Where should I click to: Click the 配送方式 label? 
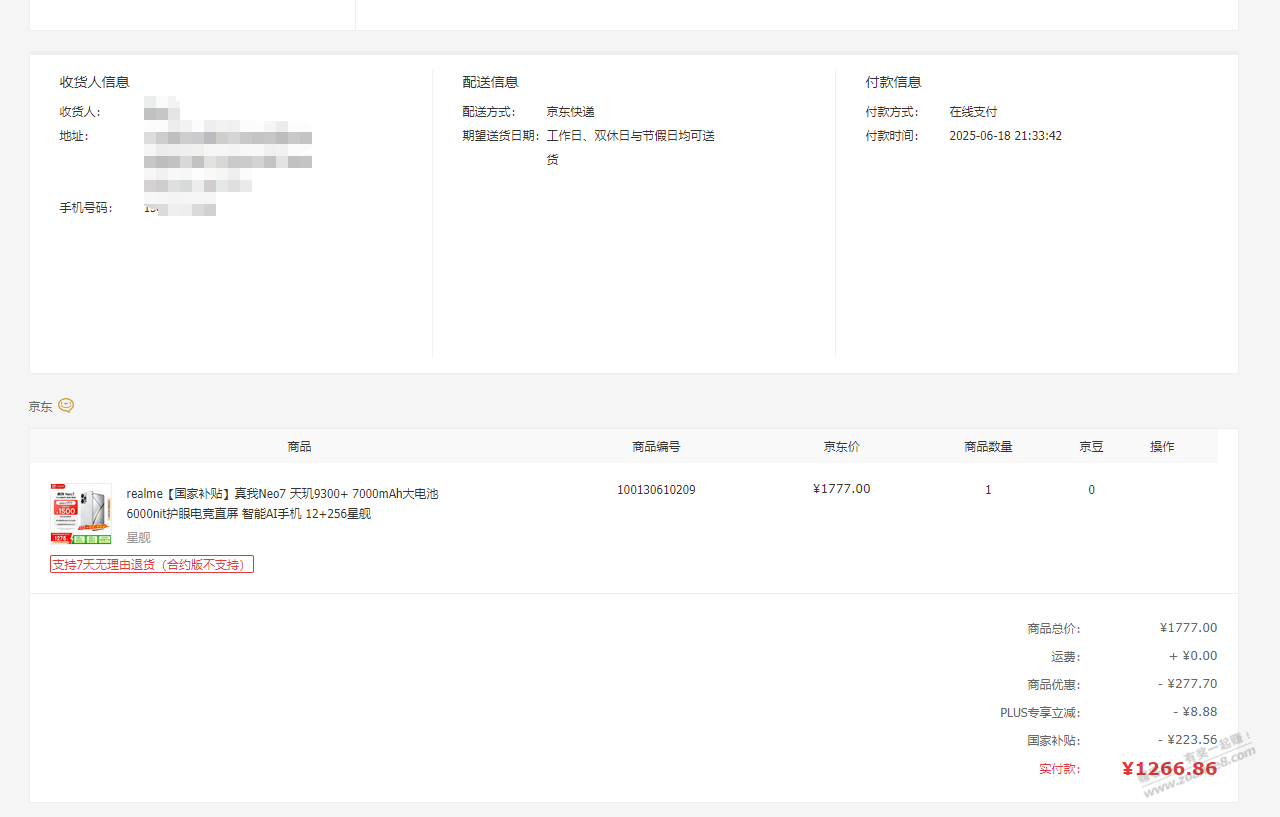(489, 112)
